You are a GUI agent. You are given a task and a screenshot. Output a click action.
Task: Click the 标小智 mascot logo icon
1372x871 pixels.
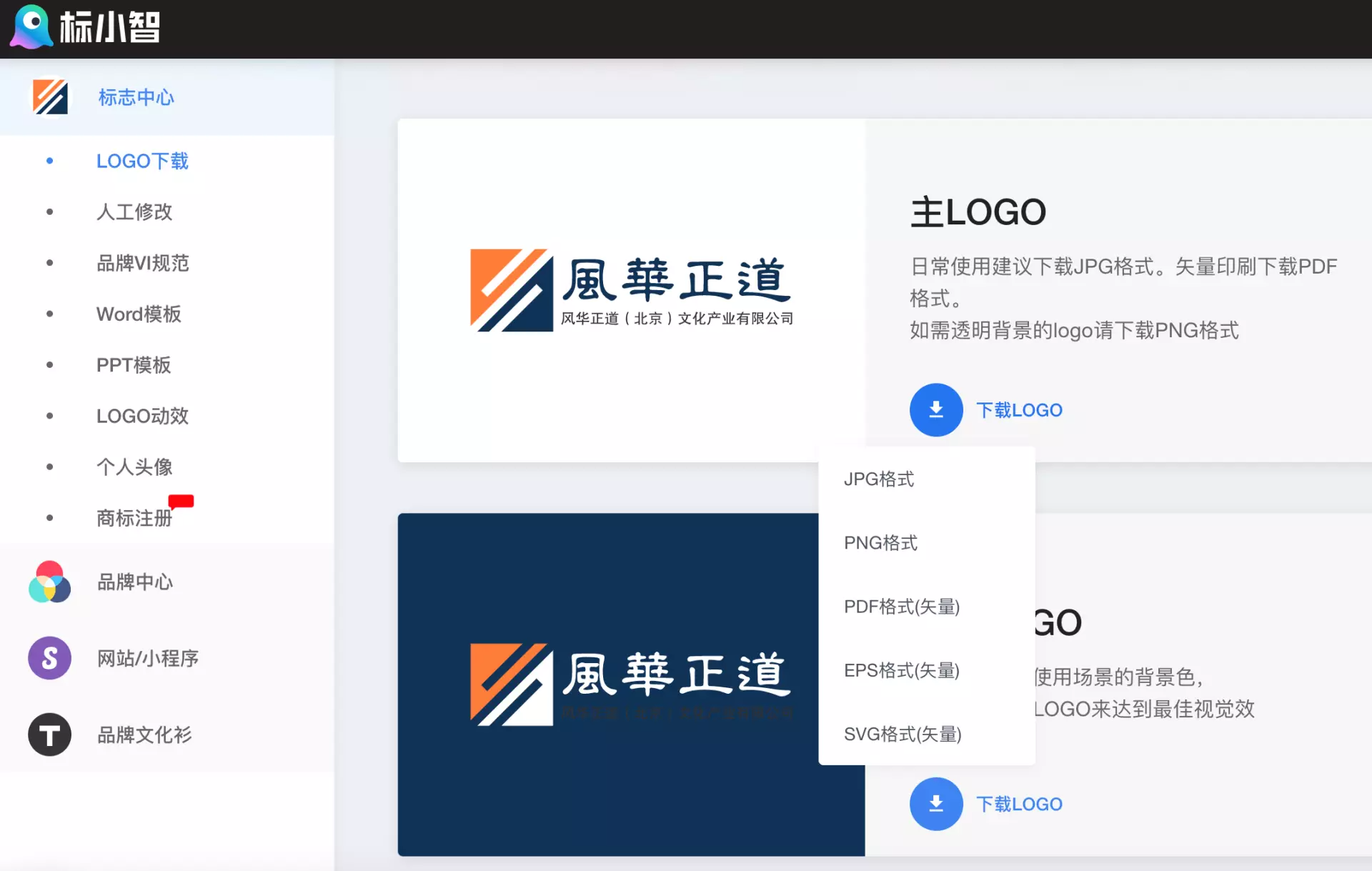click(x=31, y=27)
